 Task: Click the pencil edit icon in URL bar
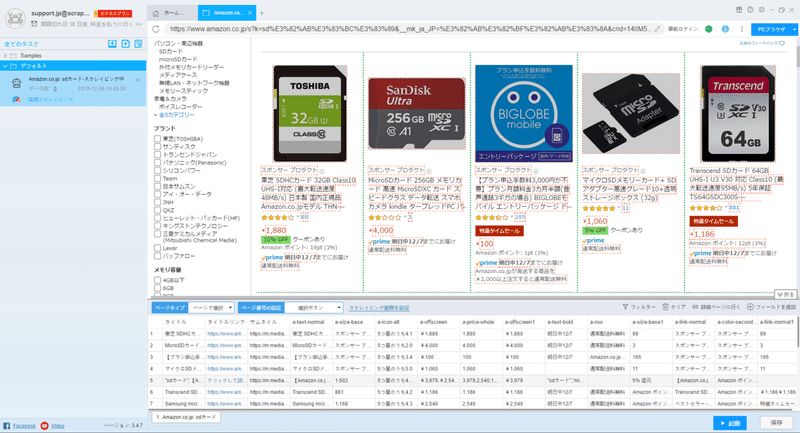[657, 29]
